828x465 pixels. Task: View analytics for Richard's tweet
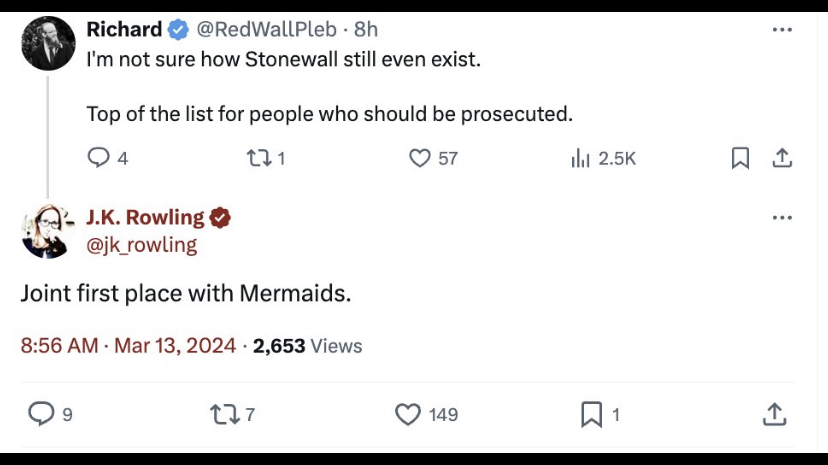581,158
